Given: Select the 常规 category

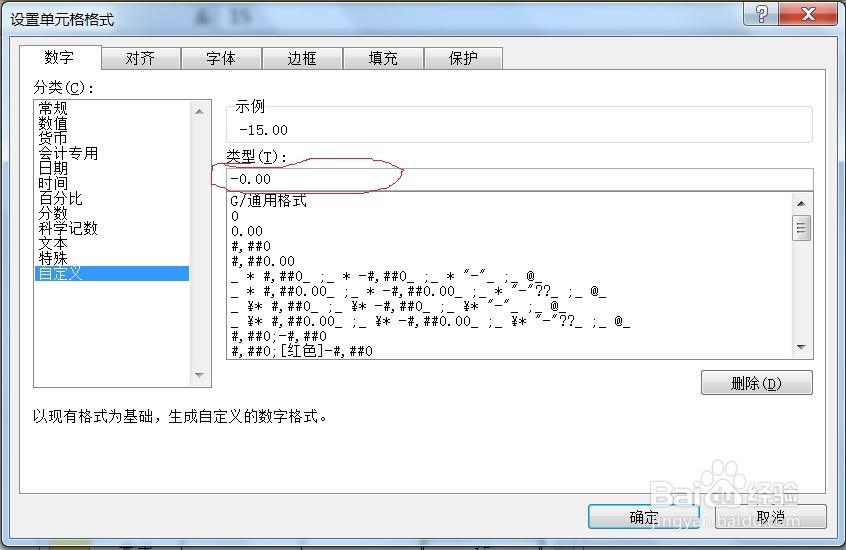Looking at the screenshot, I should pos(112,108).
